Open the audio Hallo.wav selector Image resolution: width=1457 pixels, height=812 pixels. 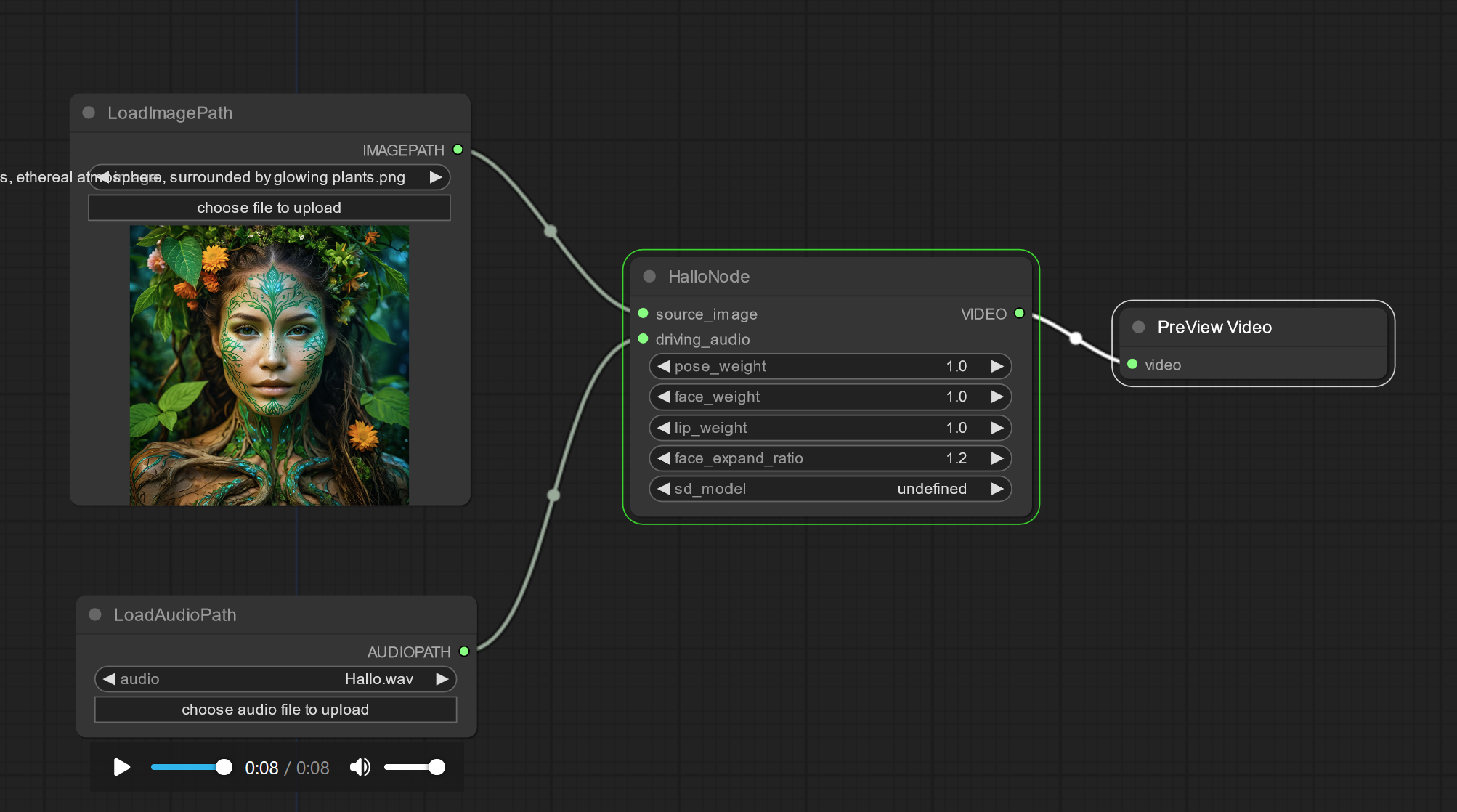click(275, 679)
